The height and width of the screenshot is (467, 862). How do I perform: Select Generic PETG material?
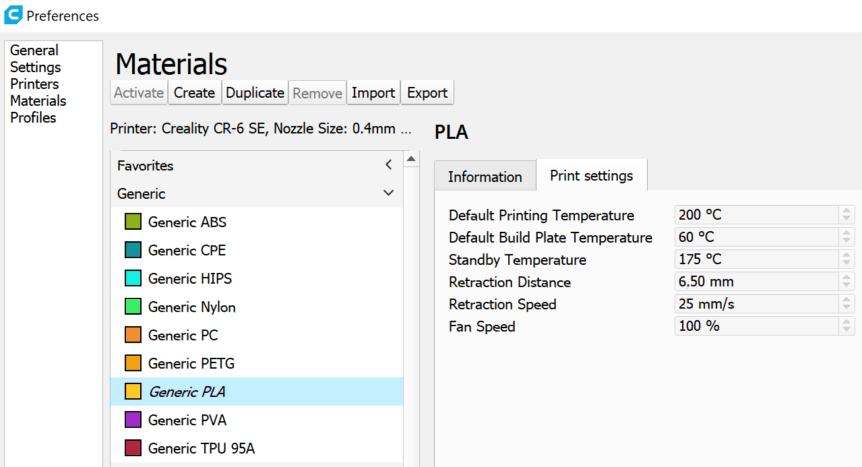(257, 364)
